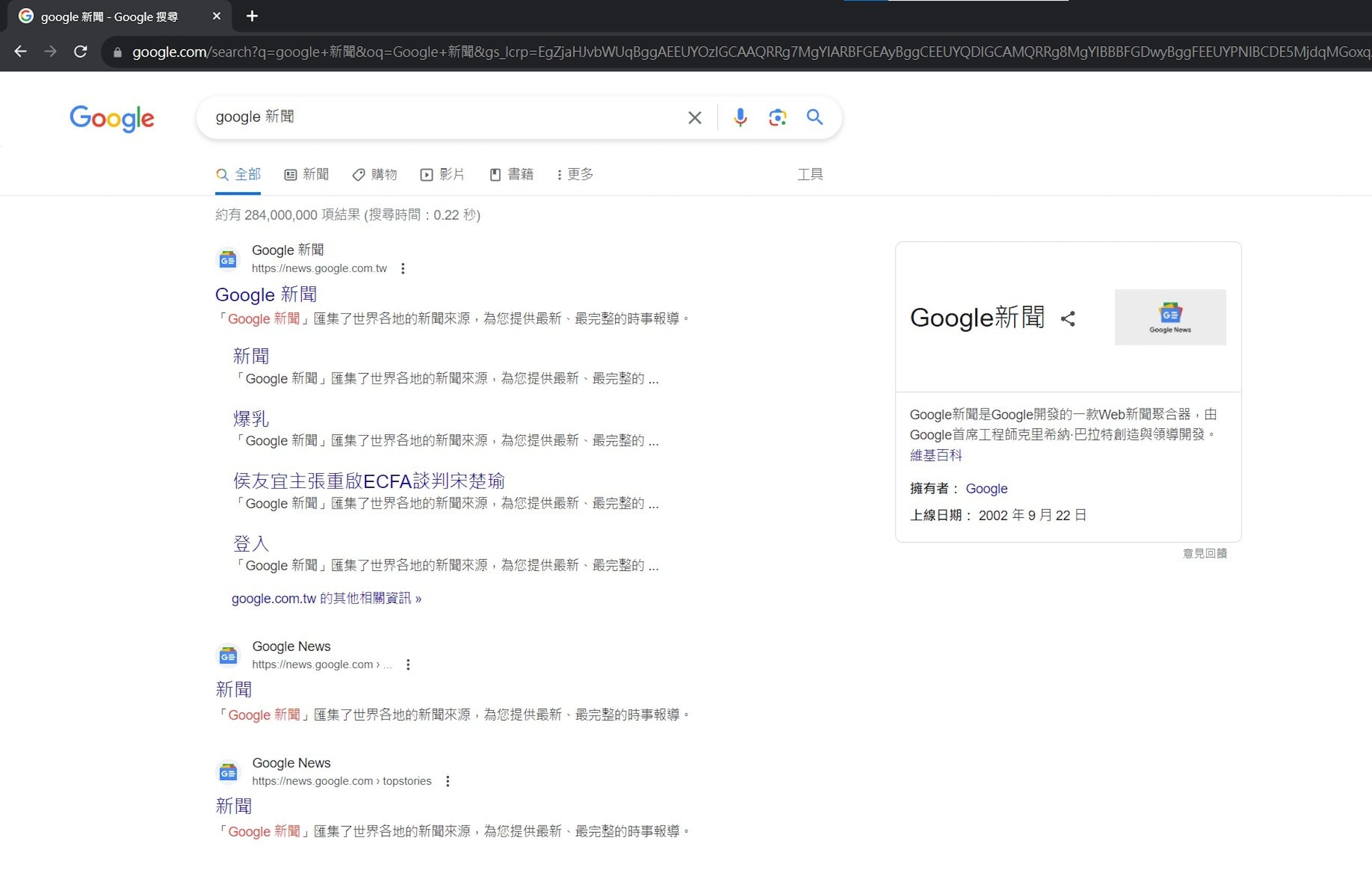Click the padlock site info icon
1372x870 pixels.
pyautogui.click(x=117, y=53)
